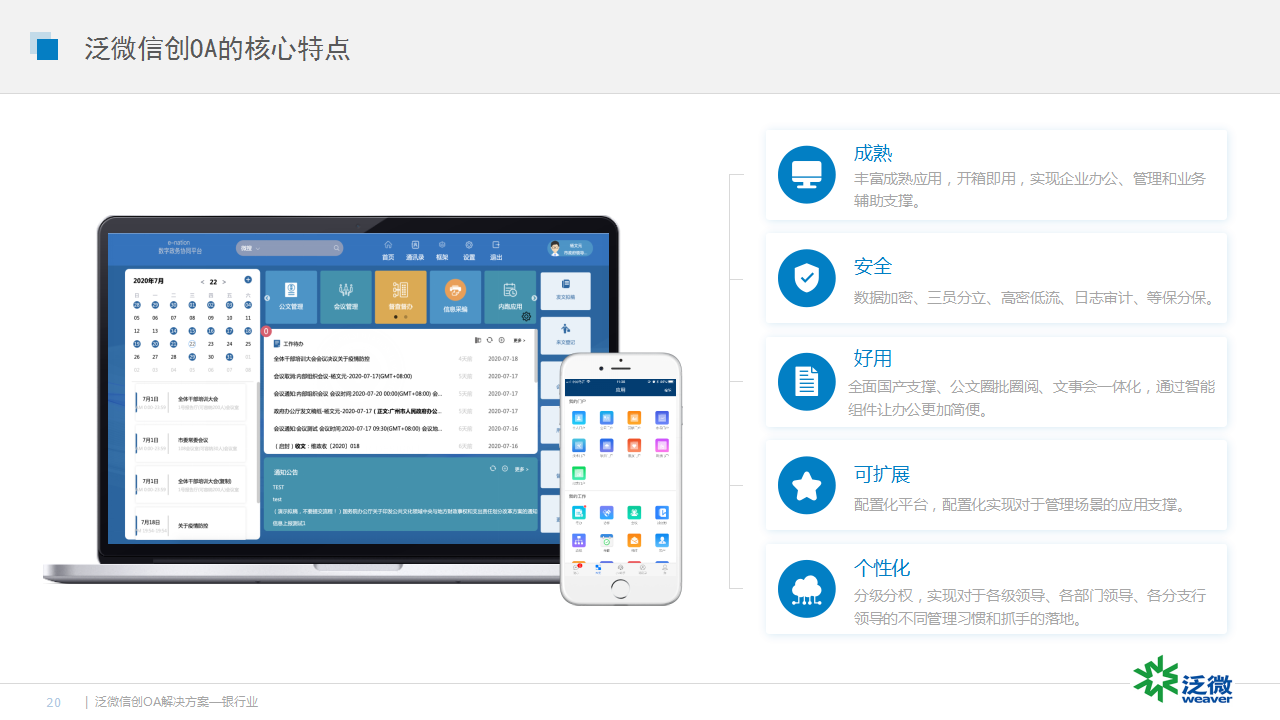Click the gear icon on the tile row

tap(526, 316)
